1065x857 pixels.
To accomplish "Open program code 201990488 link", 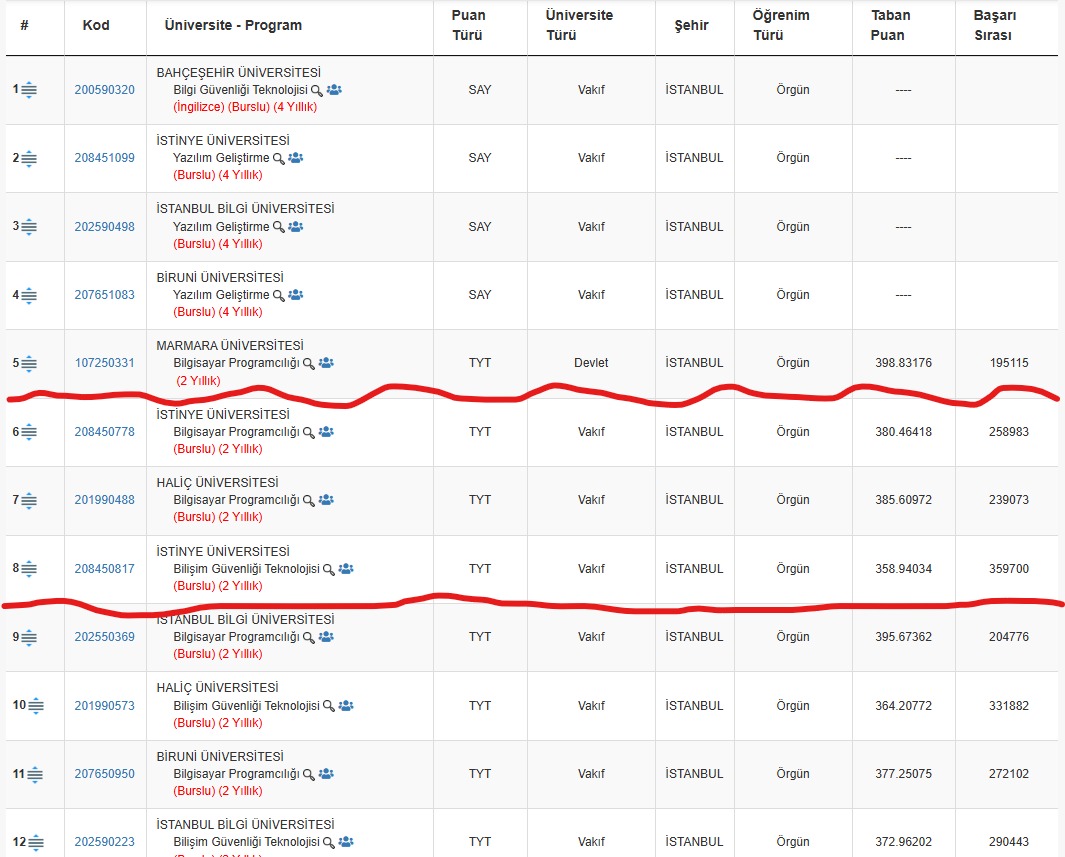I will 105,500.
